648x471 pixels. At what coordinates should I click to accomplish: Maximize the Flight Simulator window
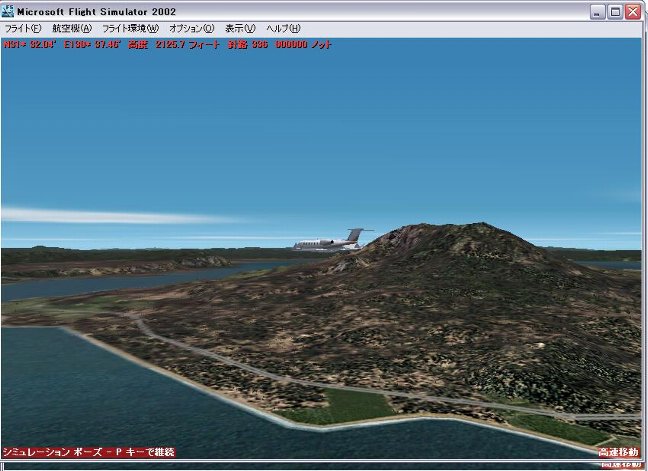click(x=615, y=11)
